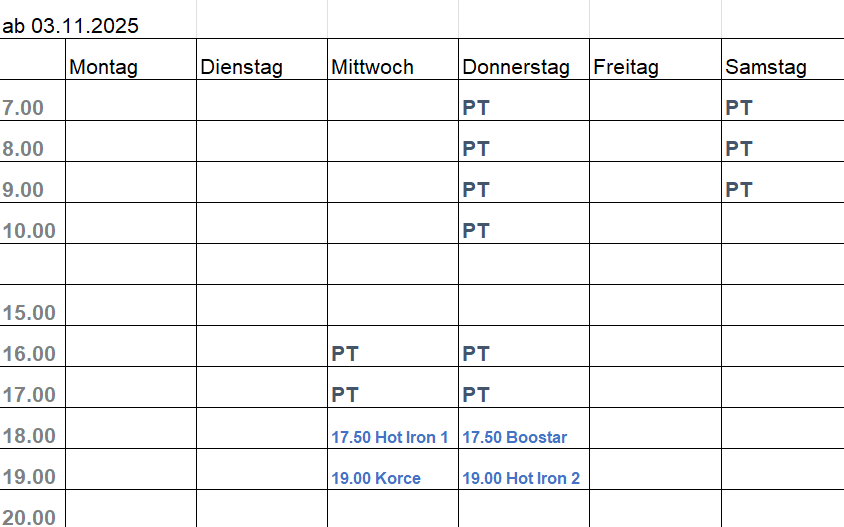The width and height of the screenshot is (844, 527).
Task: Select Donnerstag PT cell at 7.00
Action: [476, 108]
